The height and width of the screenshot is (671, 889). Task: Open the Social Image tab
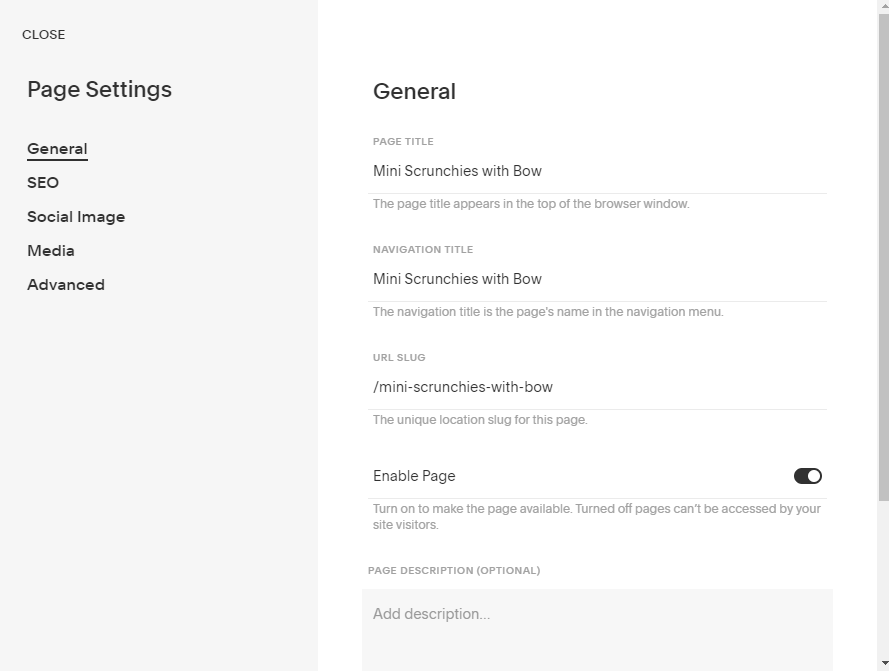[76, 217]
